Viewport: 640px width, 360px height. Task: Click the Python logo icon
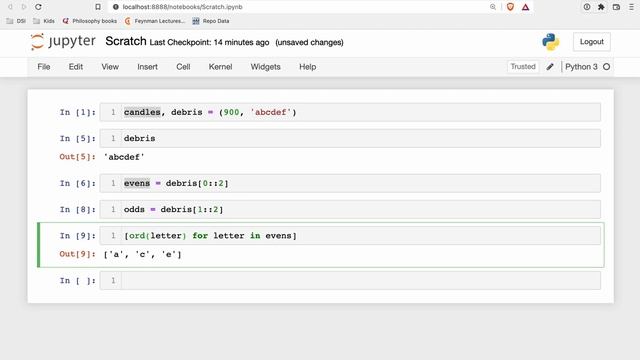[551, 42]
